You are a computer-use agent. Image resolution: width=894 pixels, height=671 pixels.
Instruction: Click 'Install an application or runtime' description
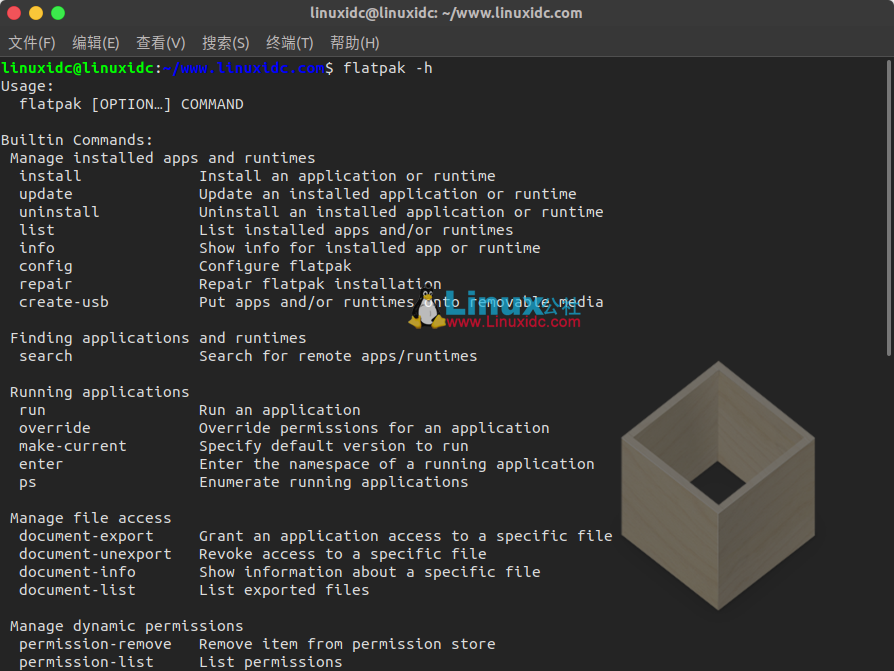point(347,176)
